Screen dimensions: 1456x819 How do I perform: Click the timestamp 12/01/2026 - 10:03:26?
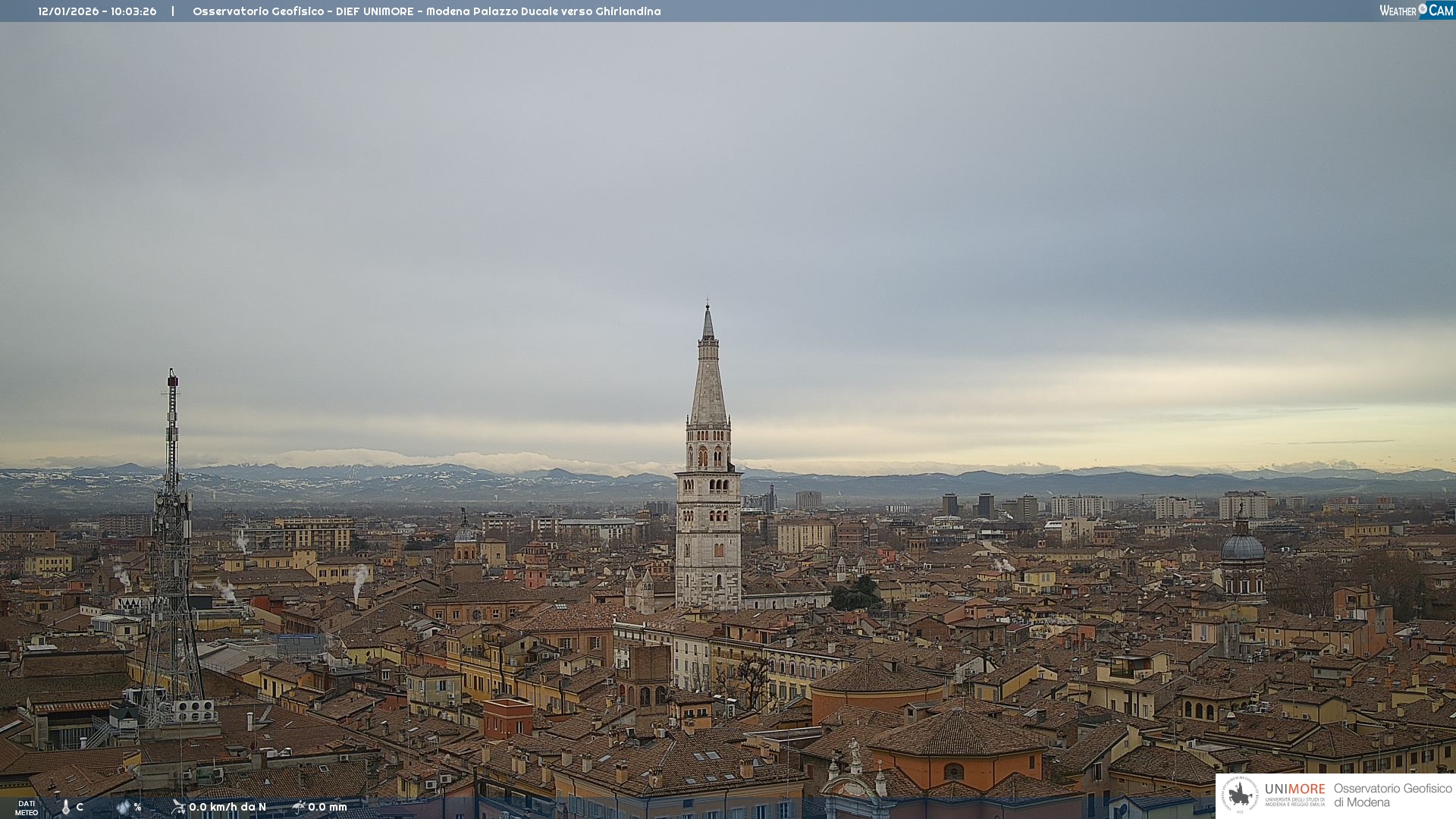pyautogui.click(x=97, y=11)
